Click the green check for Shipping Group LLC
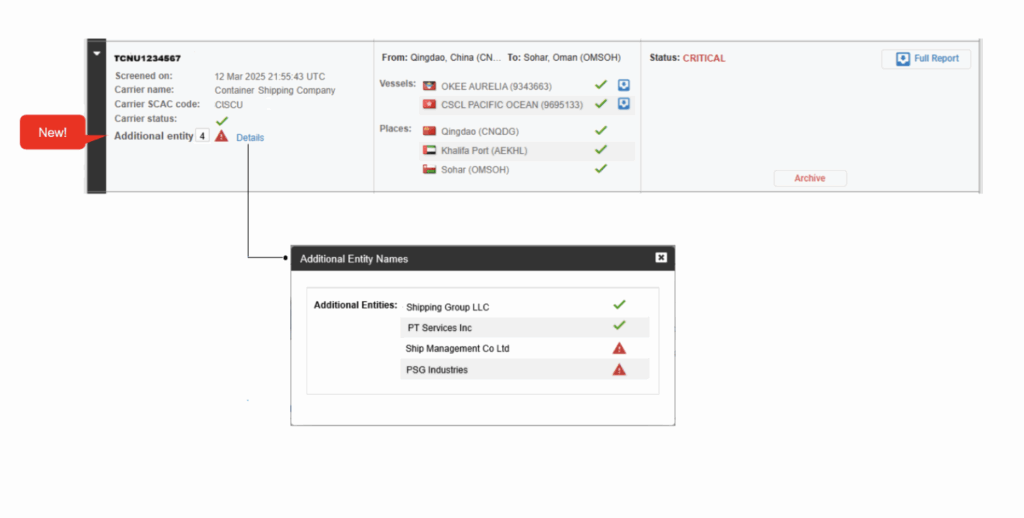The width and height of the screenshot is (1024, 518). click(x=619, y=305)
